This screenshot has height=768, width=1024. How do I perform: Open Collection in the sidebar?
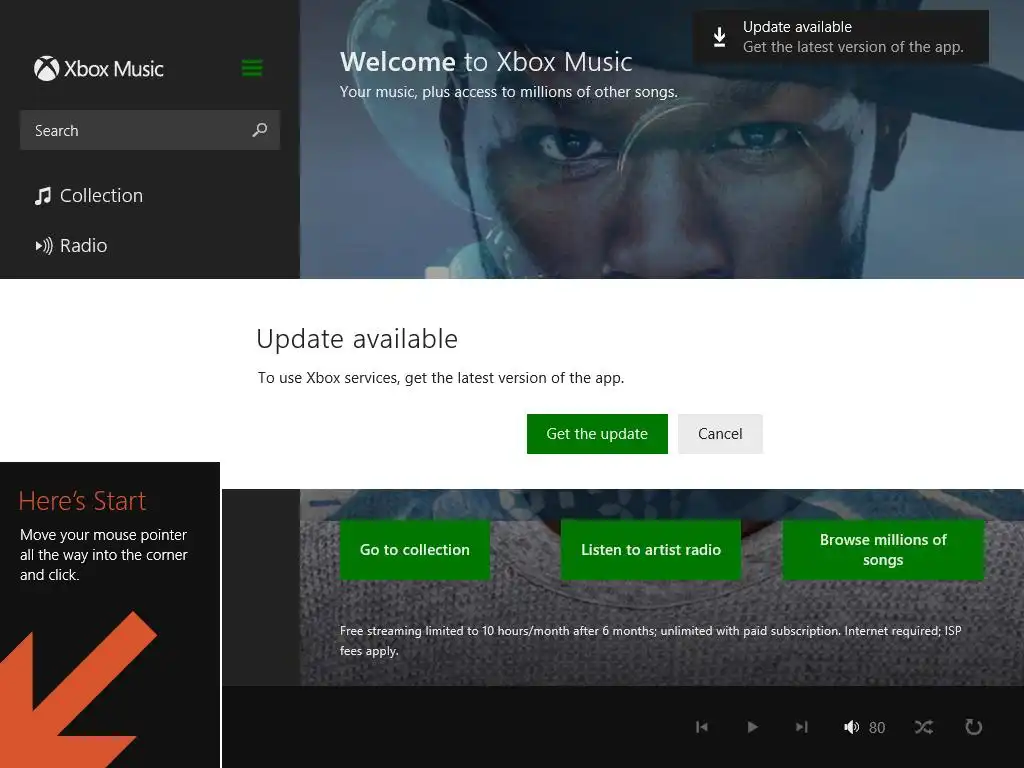point(89,195)
